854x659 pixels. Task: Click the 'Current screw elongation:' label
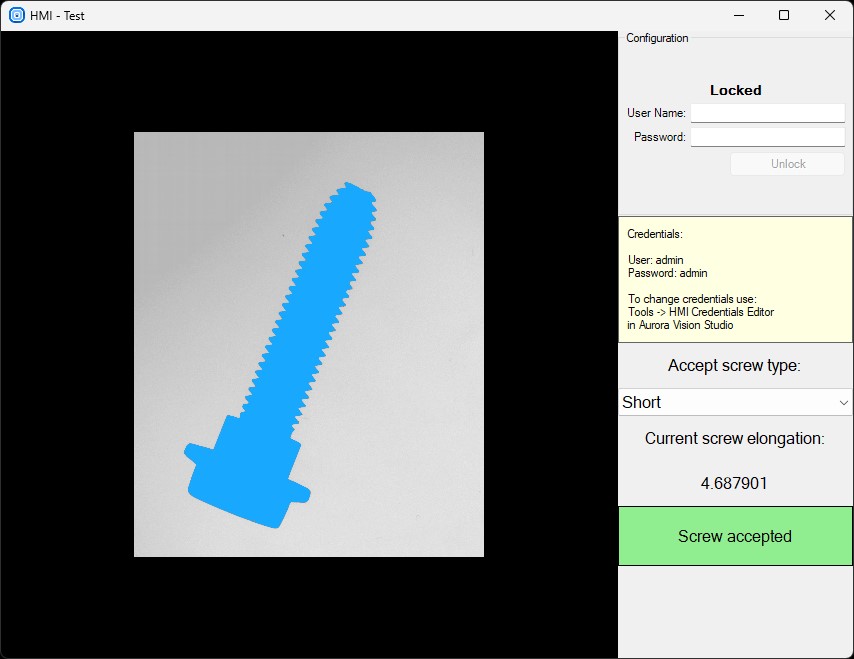734,438
